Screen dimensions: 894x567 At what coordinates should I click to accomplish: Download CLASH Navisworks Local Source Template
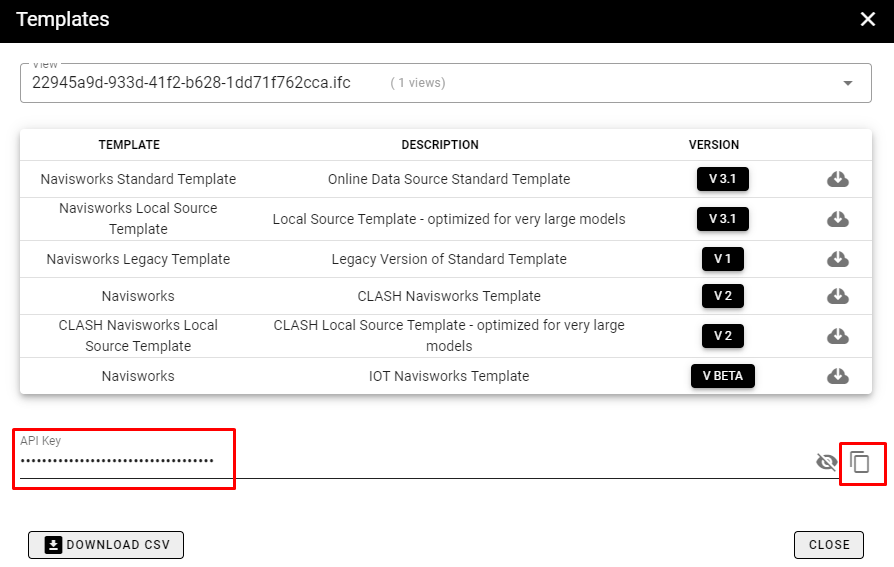[x=838, y=336]
